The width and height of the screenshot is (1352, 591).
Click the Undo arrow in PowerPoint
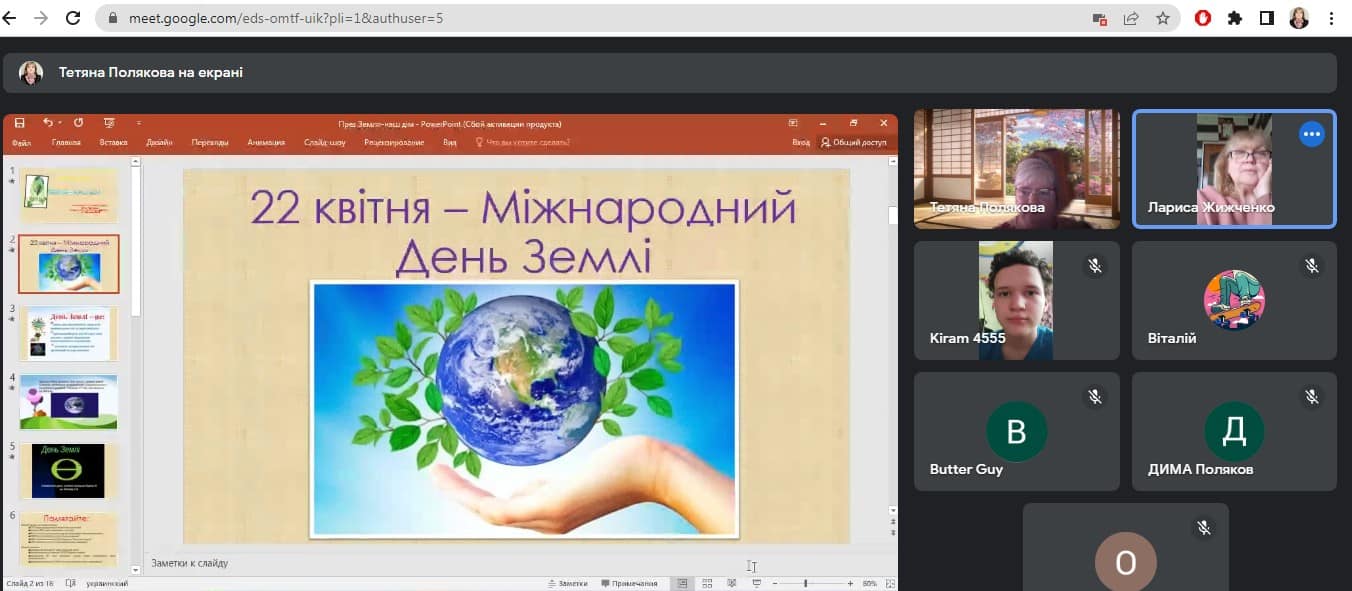click(47, 123)
